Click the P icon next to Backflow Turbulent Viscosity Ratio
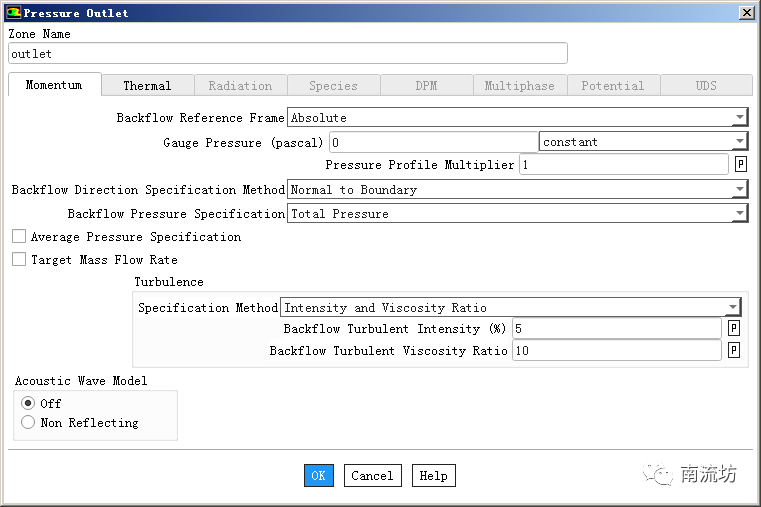Screen dimensions: 761x507 tap(734, 351)
